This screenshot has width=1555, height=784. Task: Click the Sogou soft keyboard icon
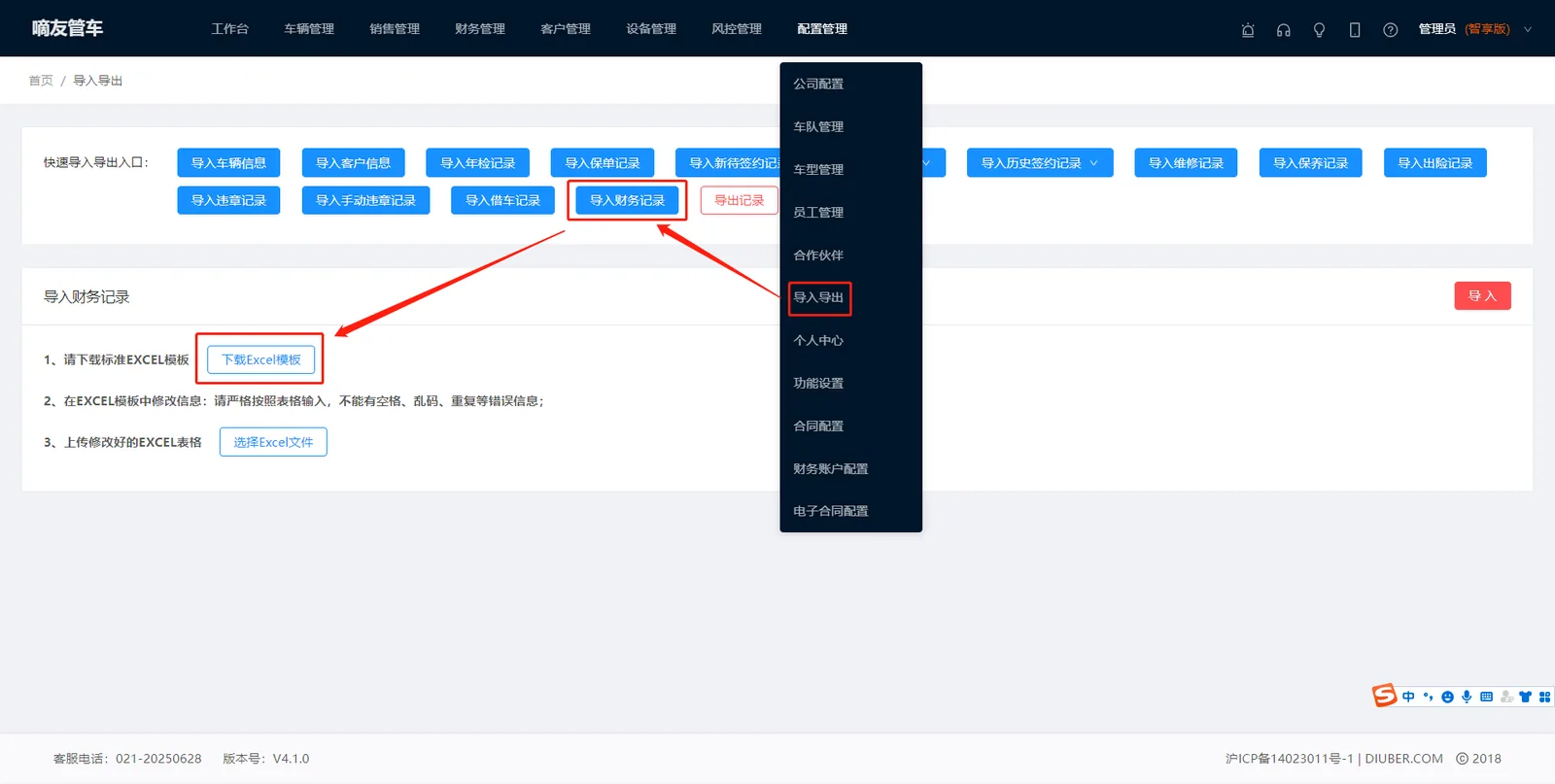pos(1486,697)
